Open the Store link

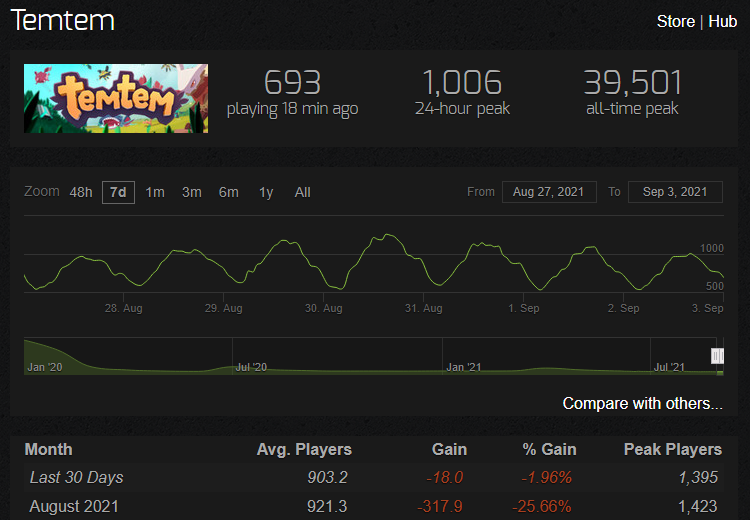(x=675, y=22)
